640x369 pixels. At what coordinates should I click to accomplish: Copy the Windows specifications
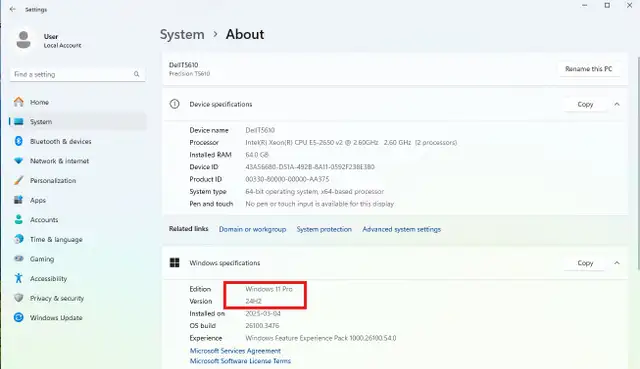[x=585, y=263]
